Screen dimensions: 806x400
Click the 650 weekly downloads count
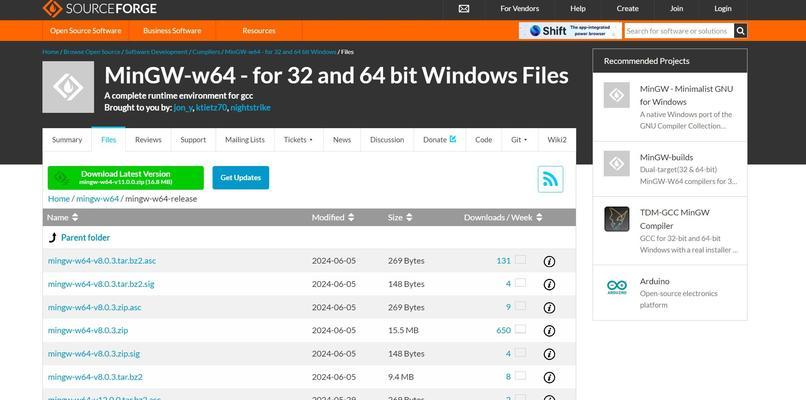(x=503, y=331)
